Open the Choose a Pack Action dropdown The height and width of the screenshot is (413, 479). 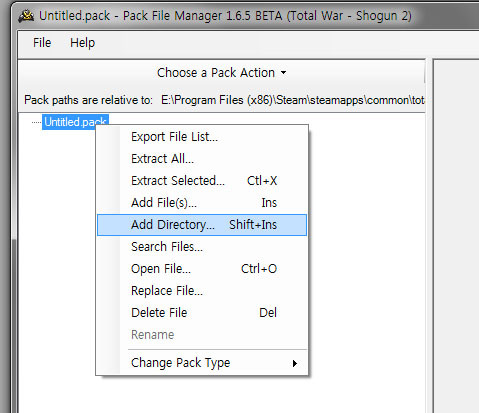coord(222,73)
